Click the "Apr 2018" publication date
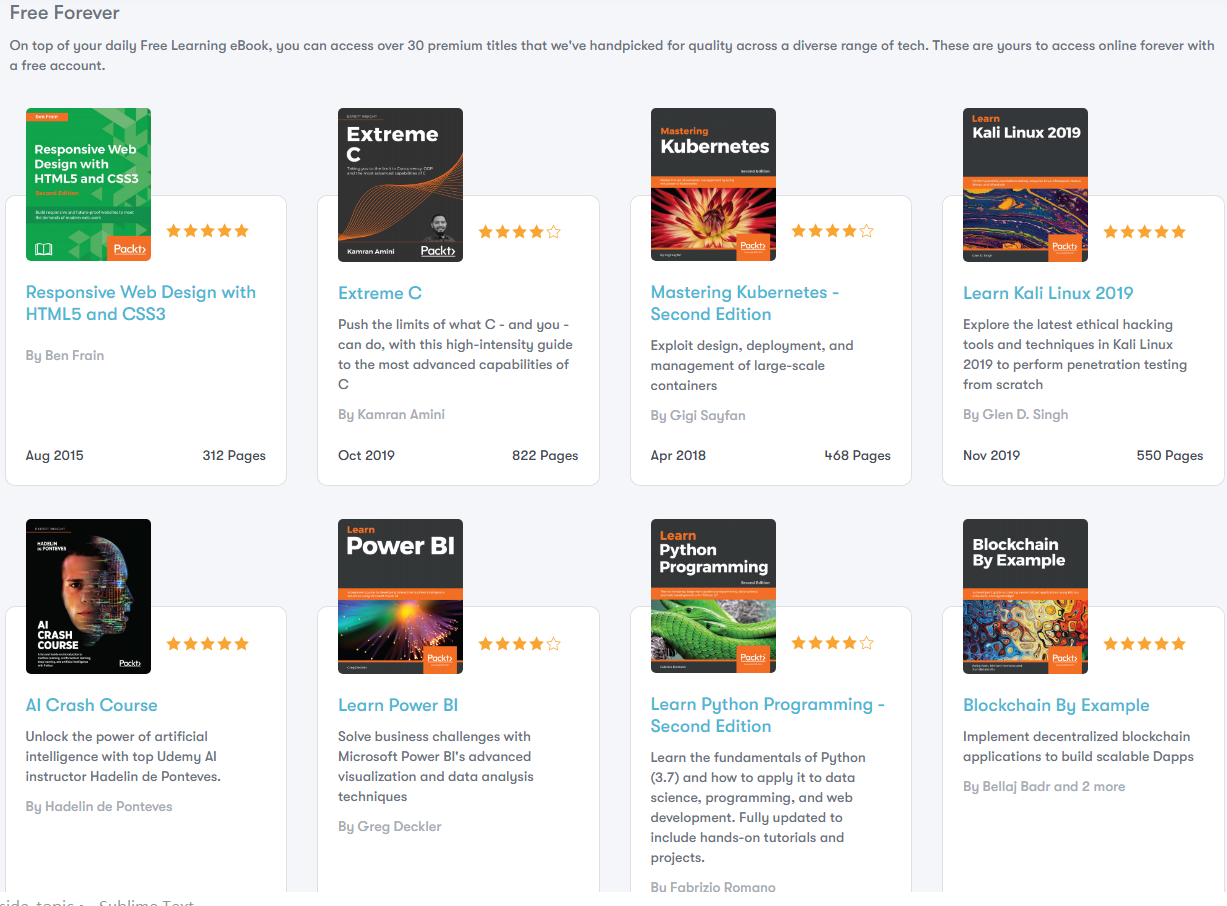The height and width of the screenshot is (906, 1227). [x=678, y=455]
